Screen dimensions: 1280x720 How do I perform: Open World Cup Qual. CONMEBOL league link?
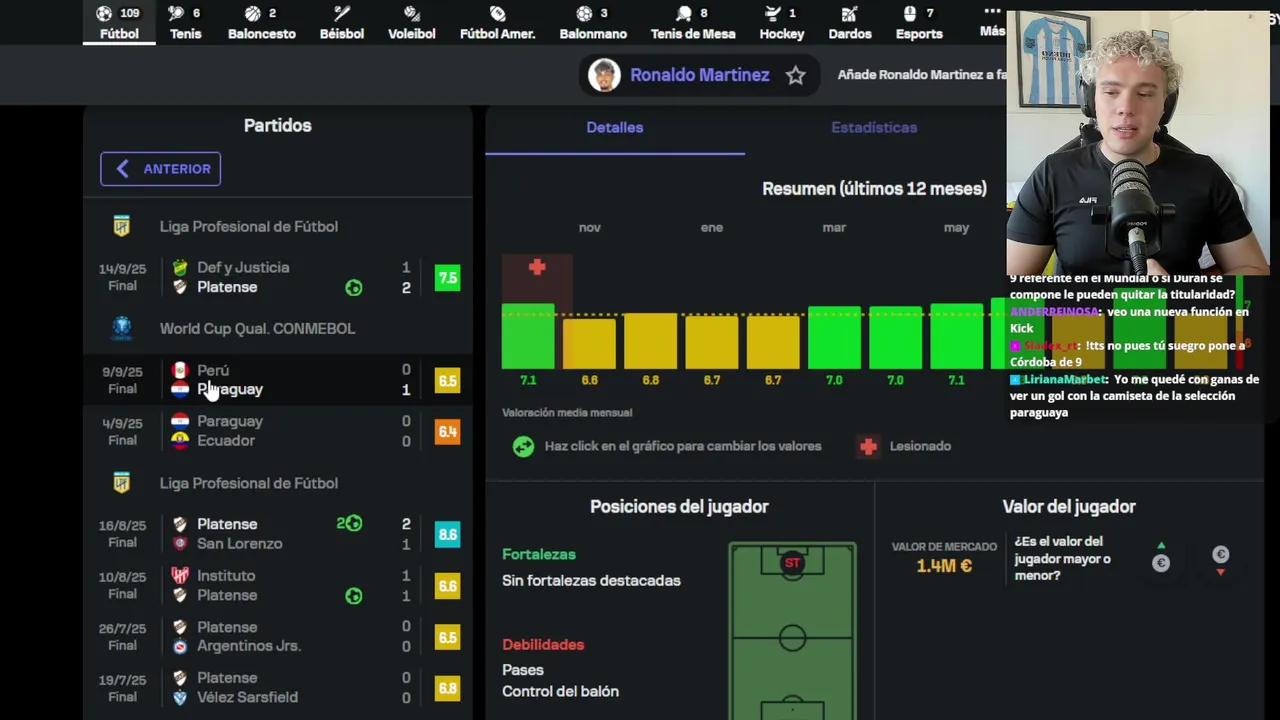coord(257,328)
